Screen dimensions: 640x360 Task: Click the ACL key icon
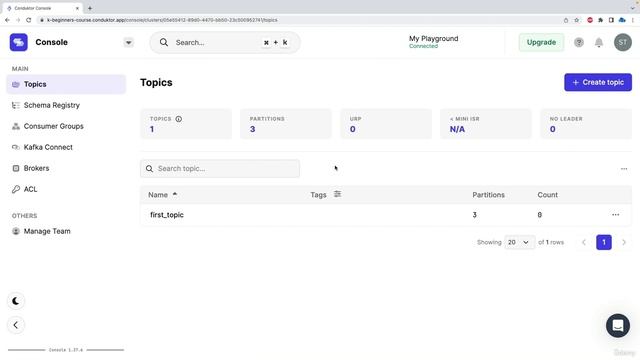[16, 189]
